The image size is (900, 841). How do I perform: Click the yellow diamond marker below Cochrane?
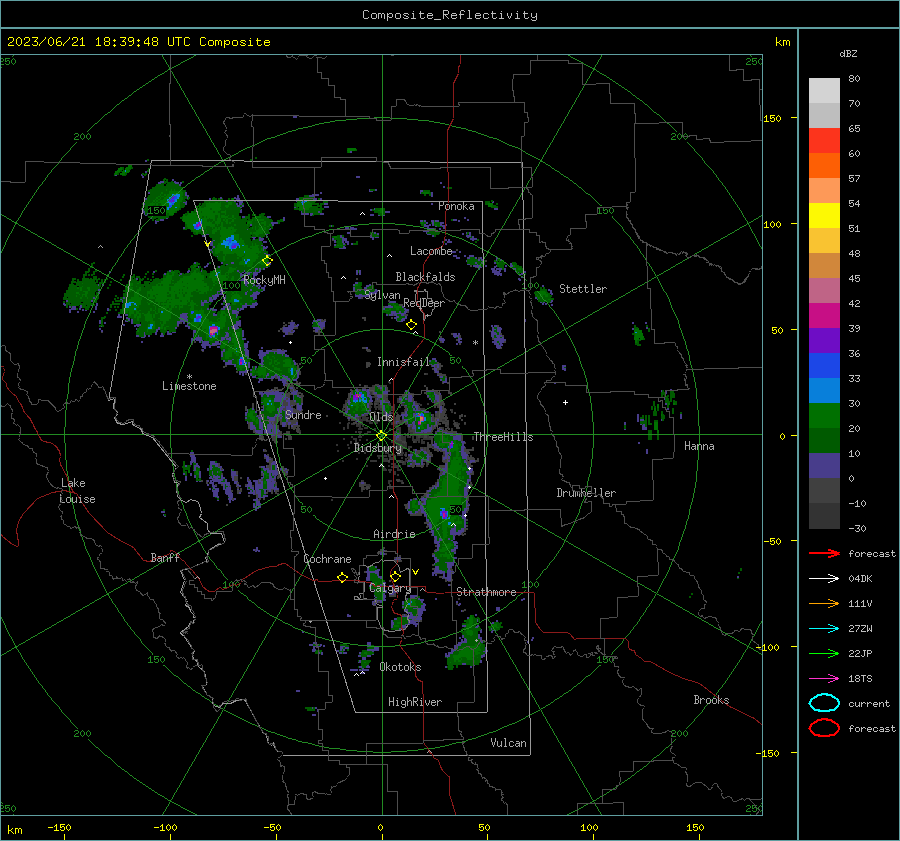point(343,578)
